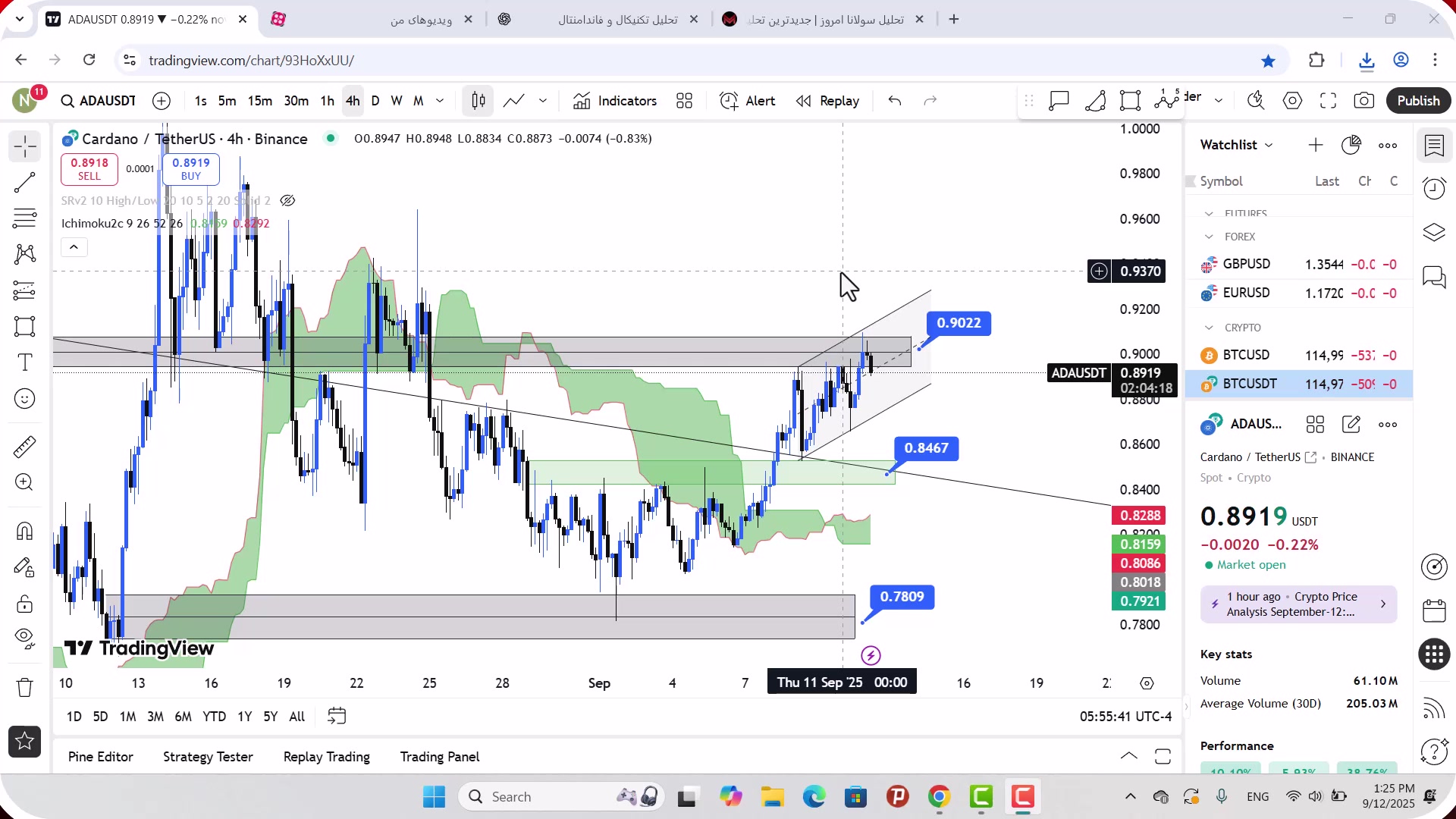The width and height of the screenshot is (1456, 819).
Task: Click the 0.8919 BUY button
Action: tap(191, 169)
